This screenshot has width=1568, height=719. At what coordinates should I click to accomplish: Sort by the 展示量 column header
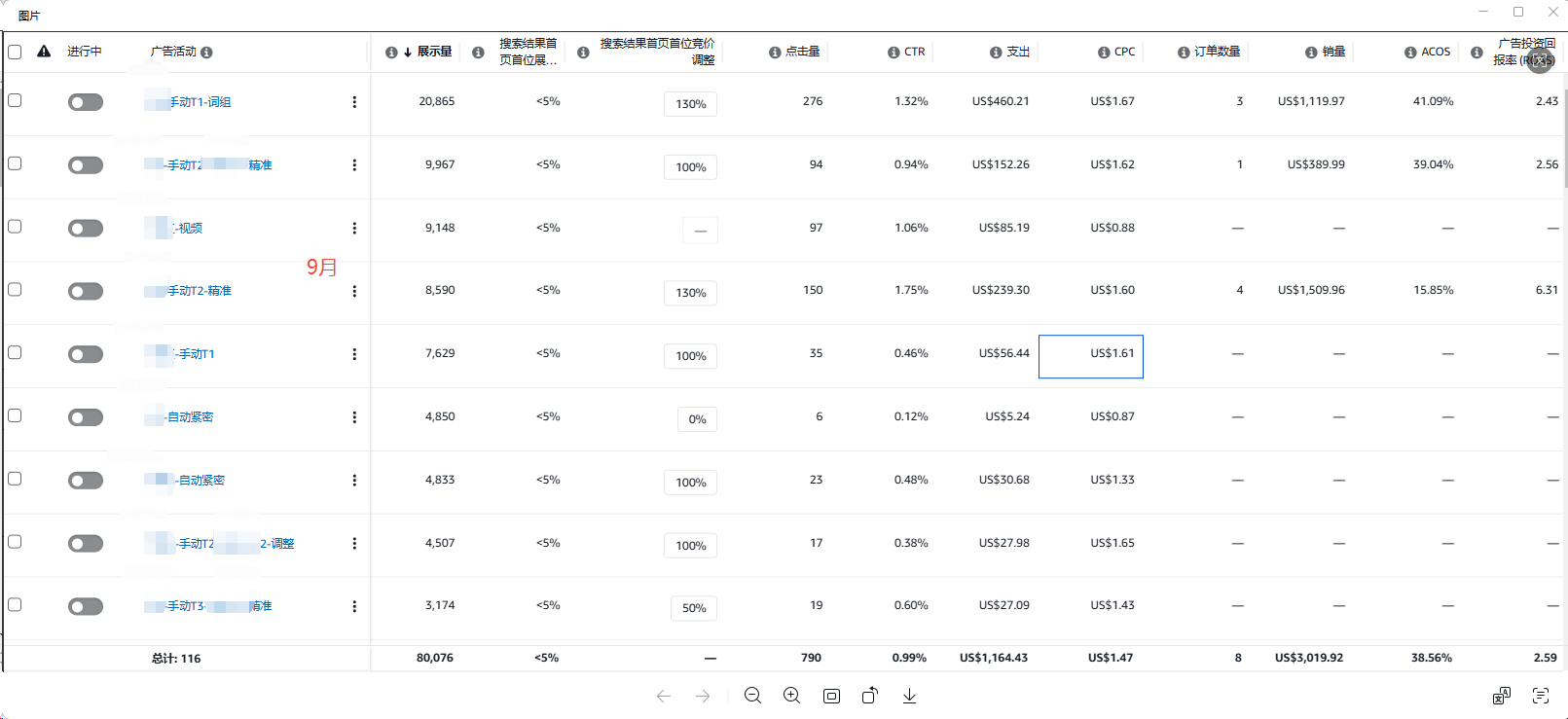pos(434,52)
